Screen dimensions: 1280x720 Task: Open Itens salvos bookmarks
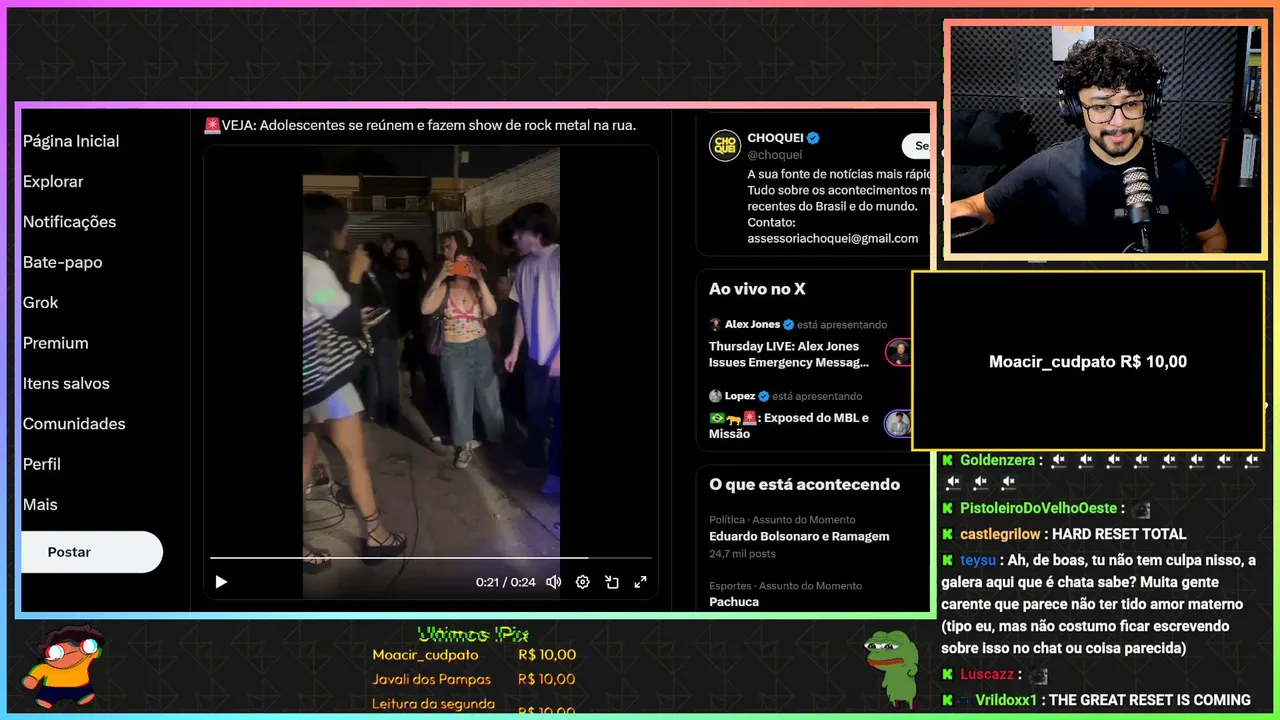point(66,383)
